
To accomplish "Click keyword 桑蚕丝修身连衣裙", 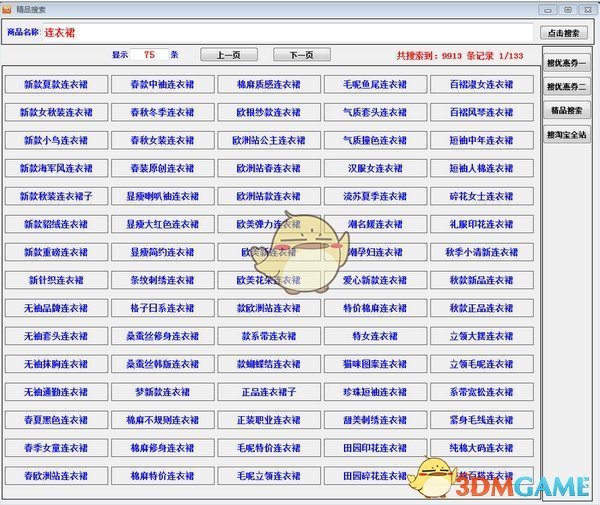I will [x=163, y=336].
